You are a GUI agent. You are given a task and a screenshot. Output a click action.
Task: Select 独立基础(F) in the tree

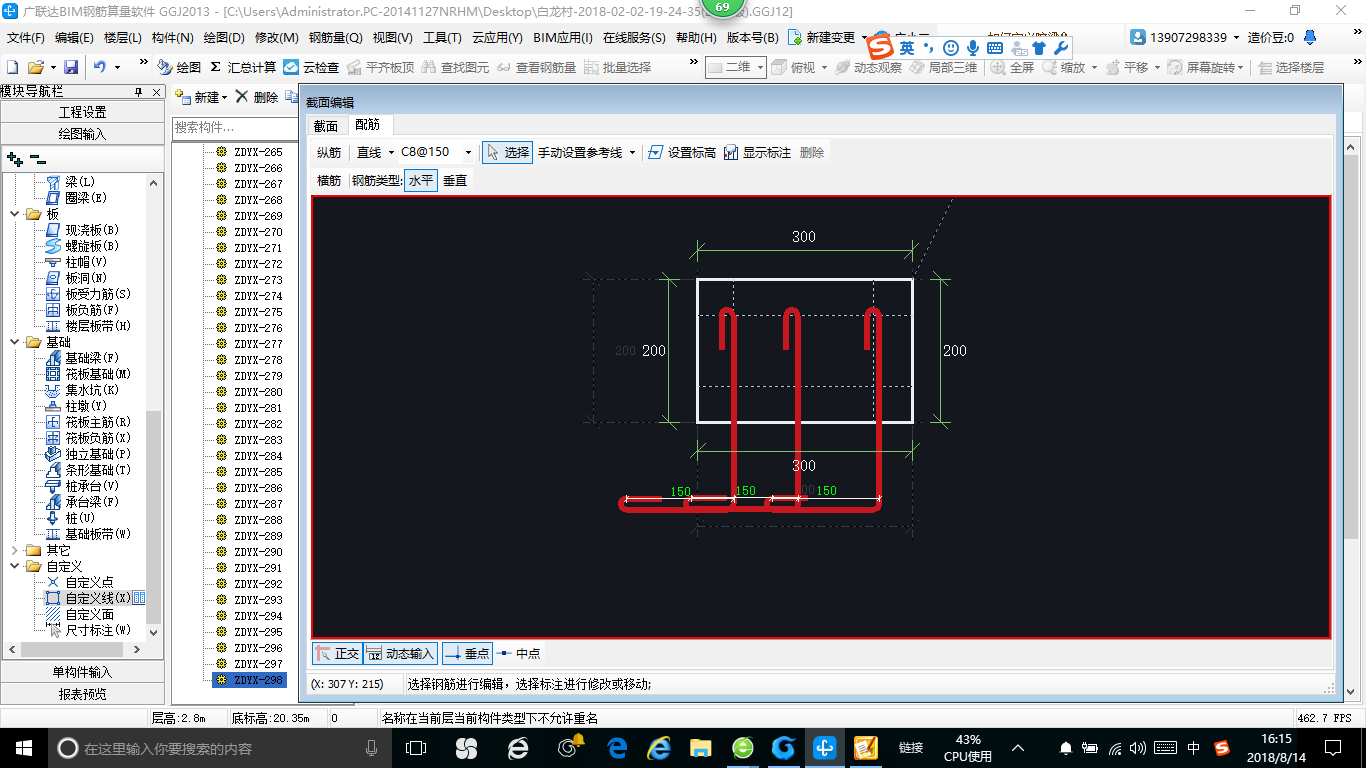click(x=88, y=454)
